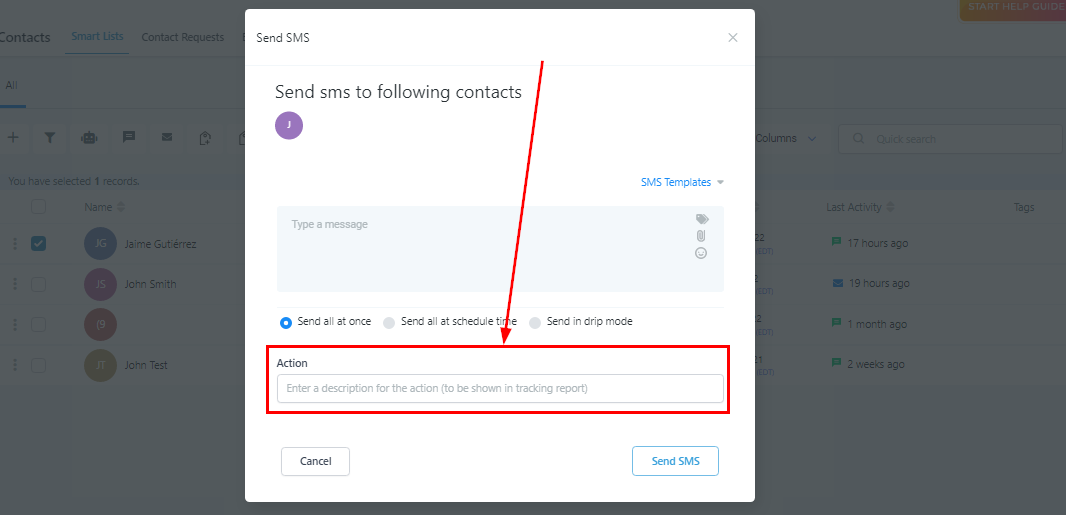The width and height of the screenshot is (1066, 515).
Task: Open the Contact Requests tab
Action: click(182, 37)
